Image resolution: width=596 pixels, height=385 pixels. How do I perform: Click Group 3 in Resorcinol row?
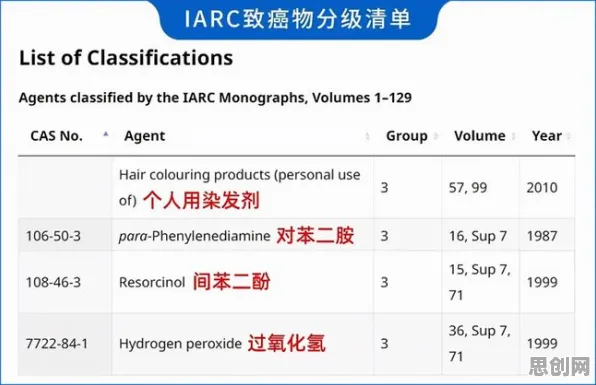click(384, 282)
